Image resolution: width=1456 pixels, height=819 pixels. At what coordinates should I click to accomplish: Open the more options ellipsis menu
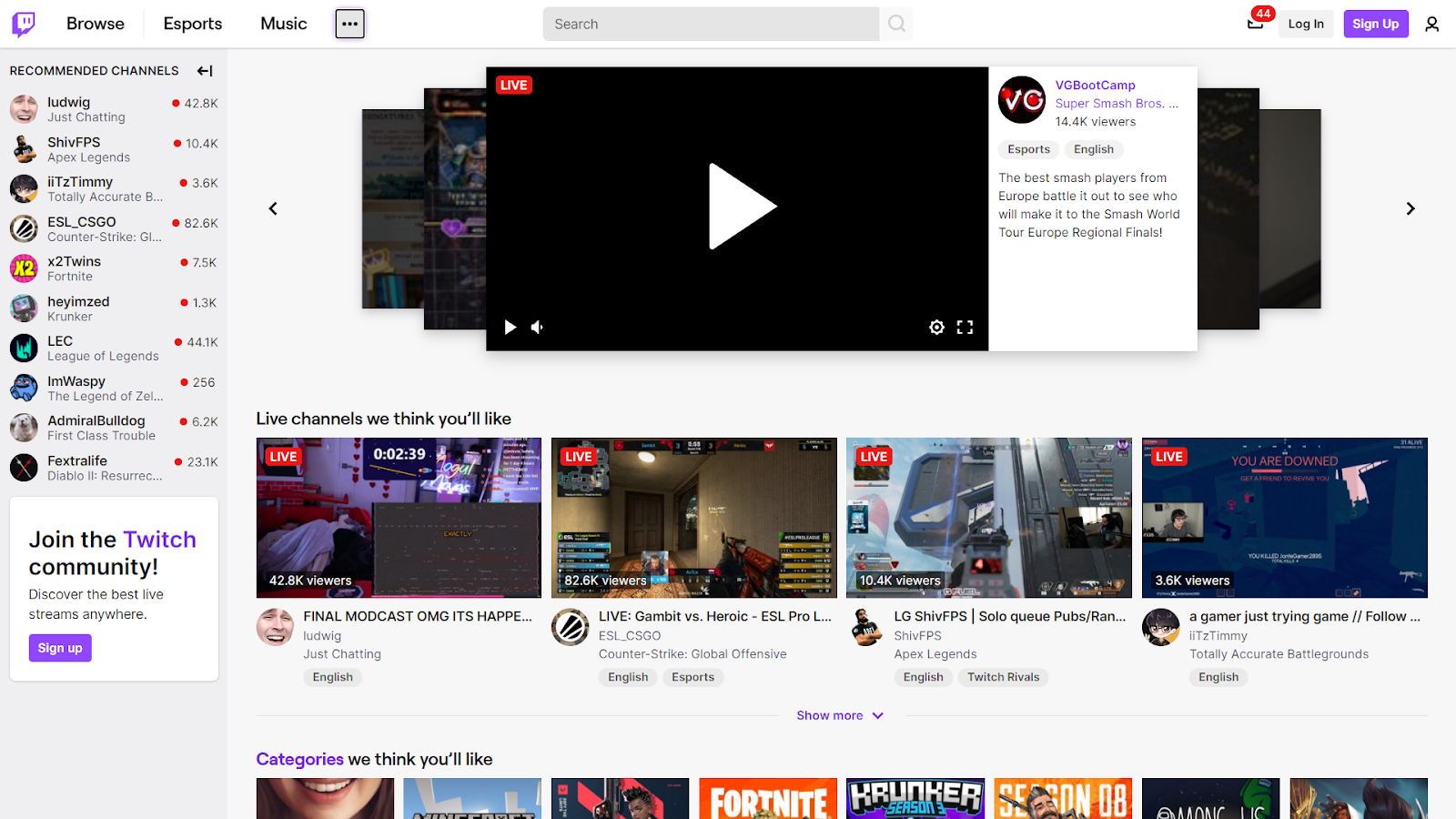tap(349, 24)
